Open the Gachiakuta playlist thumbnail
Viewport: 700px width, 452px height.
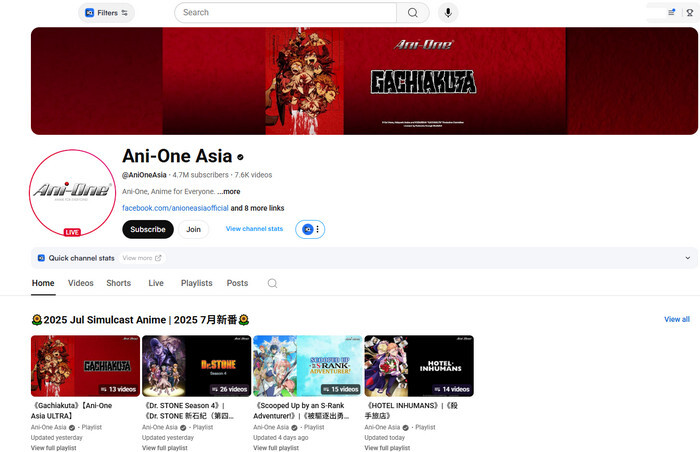85,366
